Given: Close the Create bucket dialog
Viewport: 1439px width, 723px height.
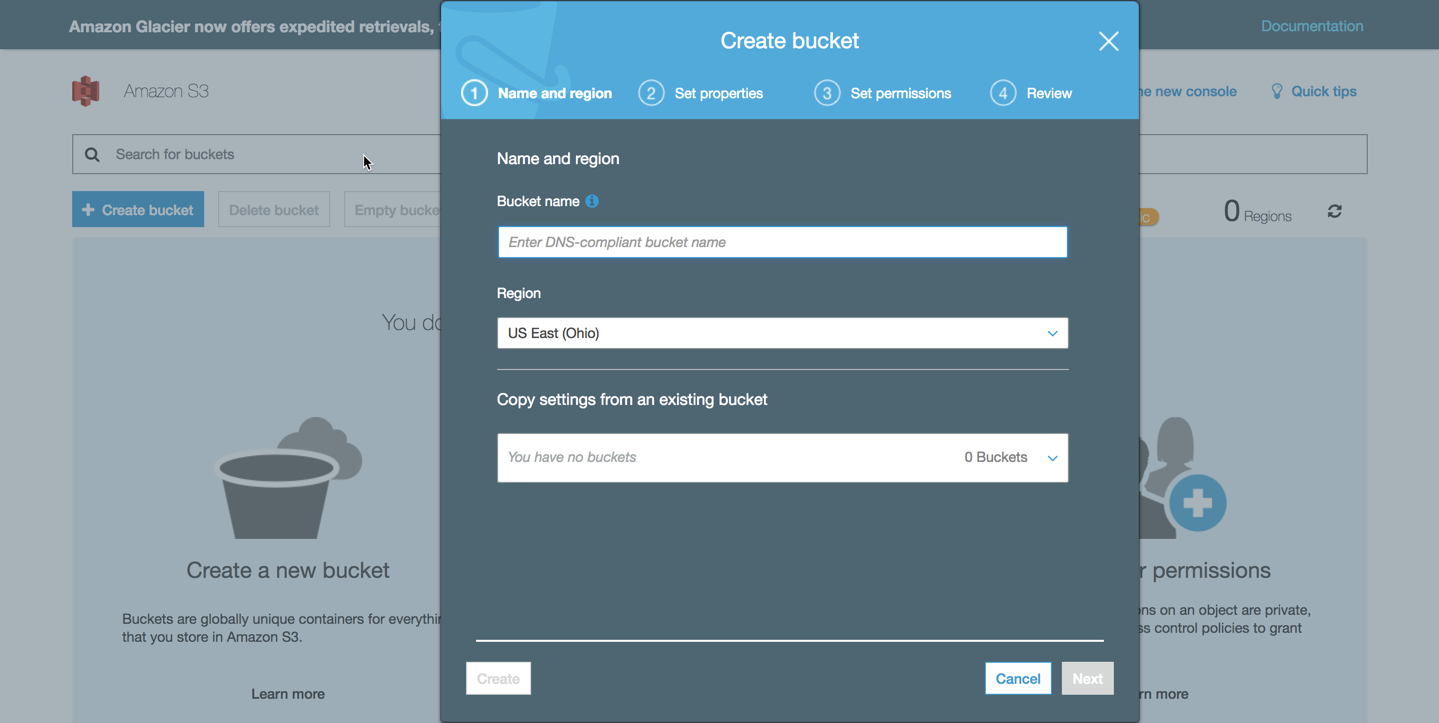Looking at the screenshot, I should coord(1108,41).
